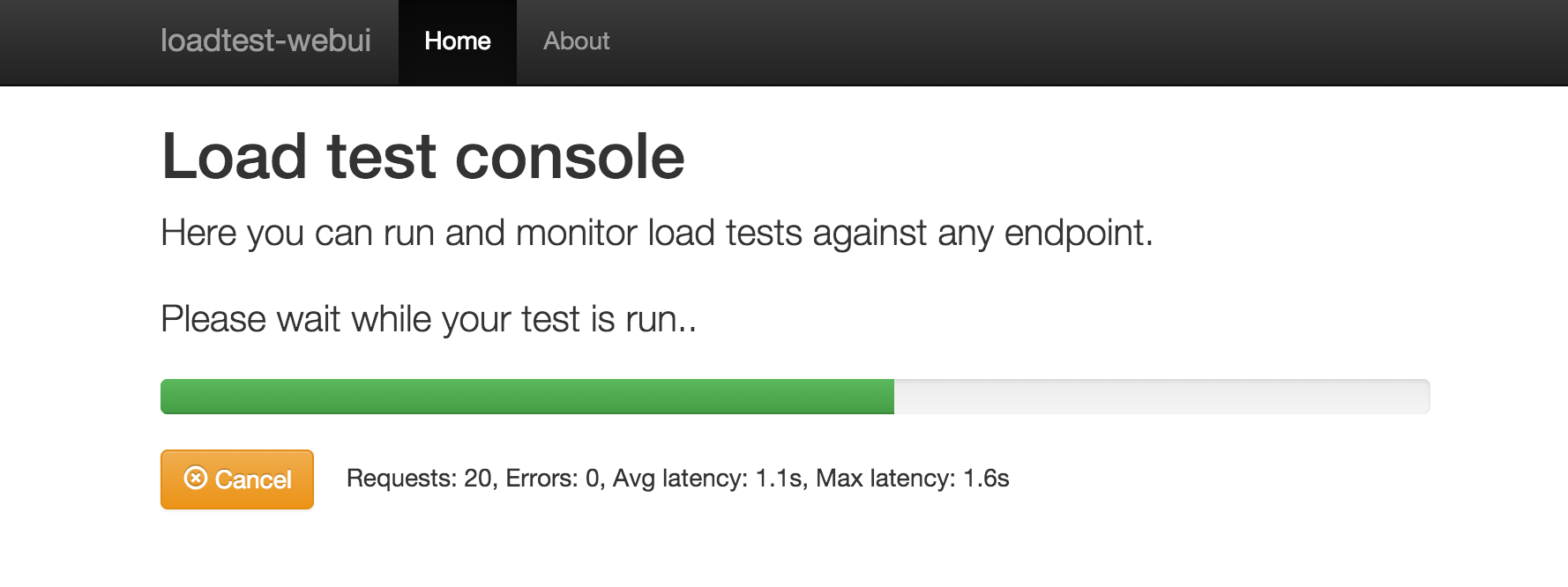
Task: Click the boundary where green progress ends
Action: tap(894, 397)
